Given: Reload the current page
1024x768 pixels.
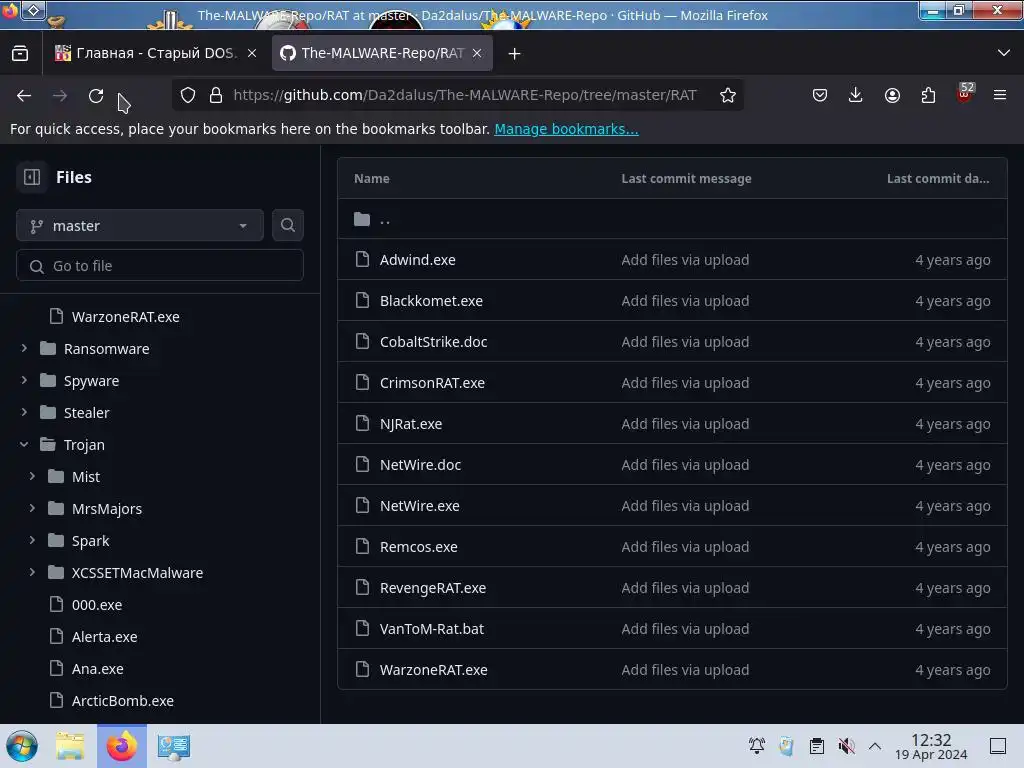Looking at the screenshot, I should click(96, 95).
